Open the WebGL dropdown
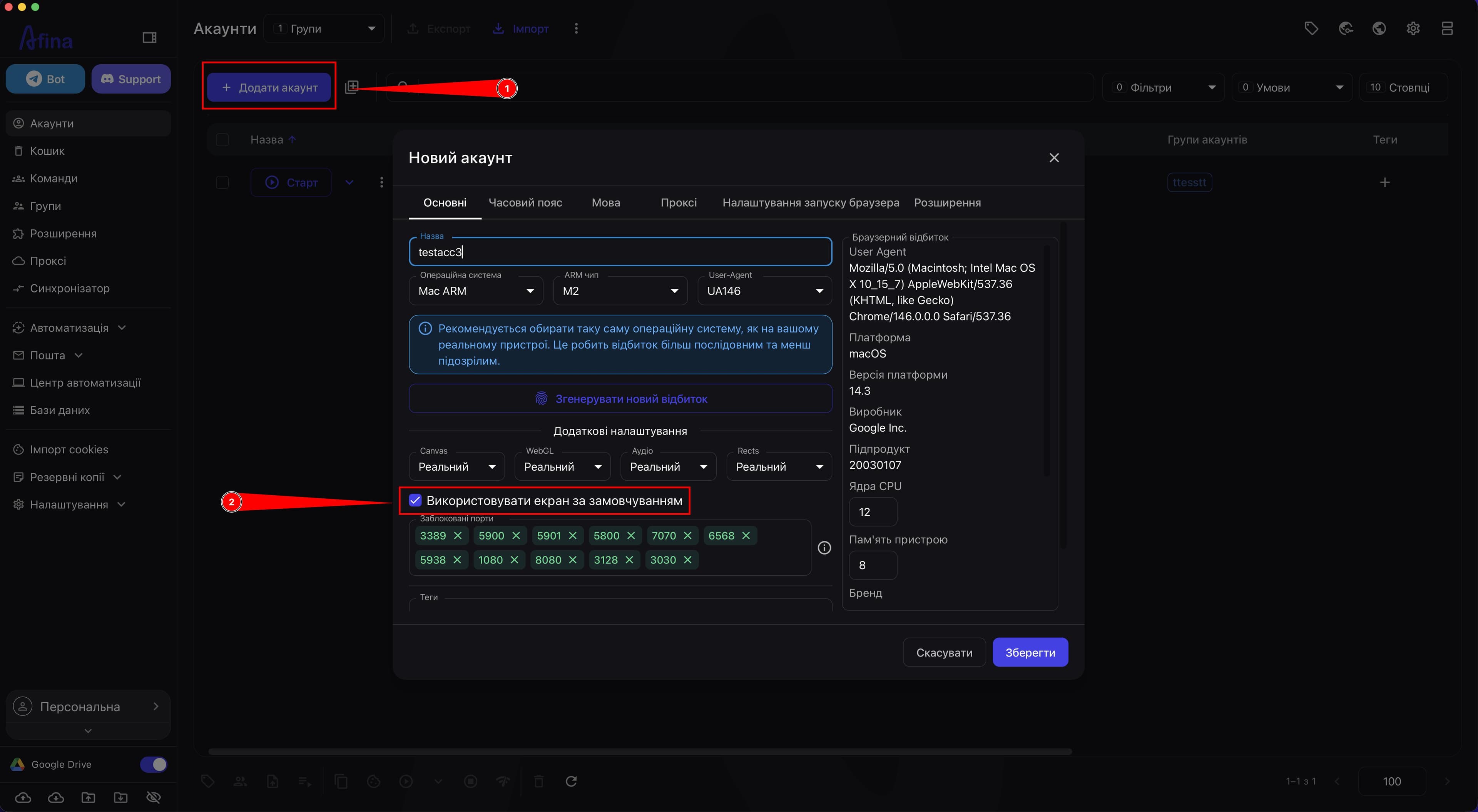 [563, 466]
